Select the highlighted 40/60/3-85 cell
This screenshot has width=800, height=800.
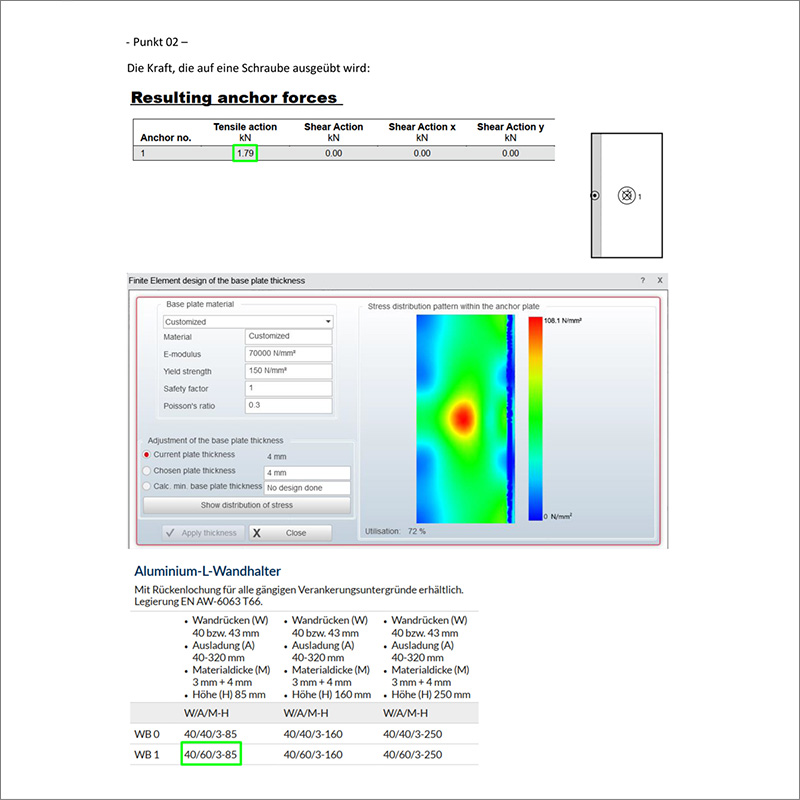point(209,754)
